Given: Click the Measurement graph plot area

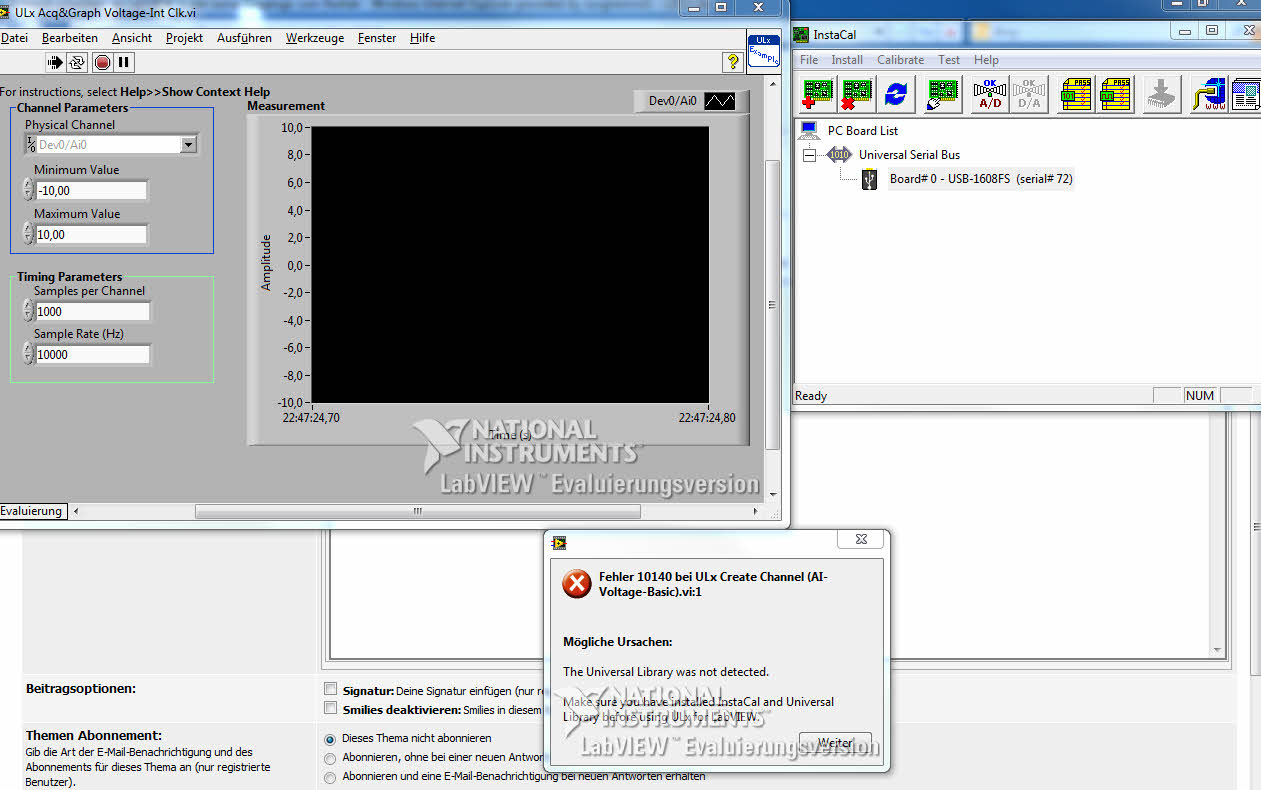Looking at the screenshot, I should pyautogui.click(x=510, y=265).
